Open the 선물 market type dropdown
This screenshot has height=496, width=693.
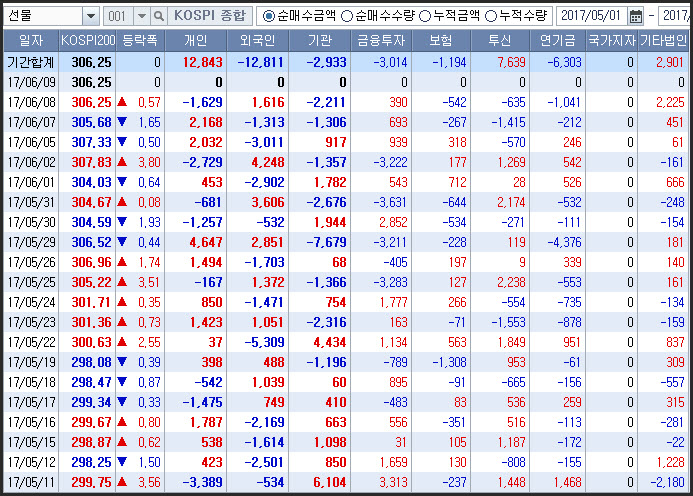click(x=91, y=16)
